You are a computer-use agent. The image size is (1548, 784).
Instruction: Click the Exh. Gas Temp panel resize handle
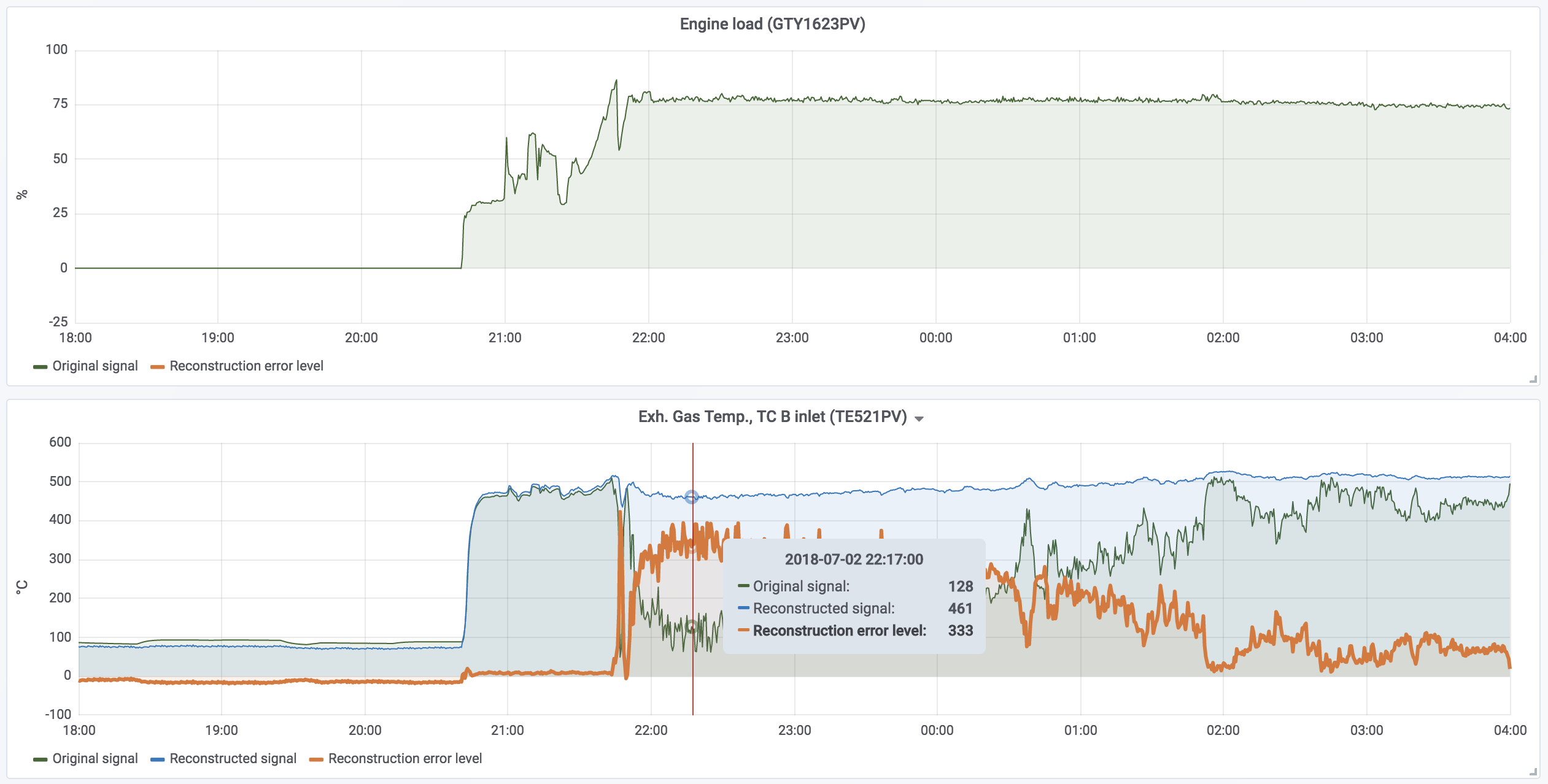coord(1533,772)
